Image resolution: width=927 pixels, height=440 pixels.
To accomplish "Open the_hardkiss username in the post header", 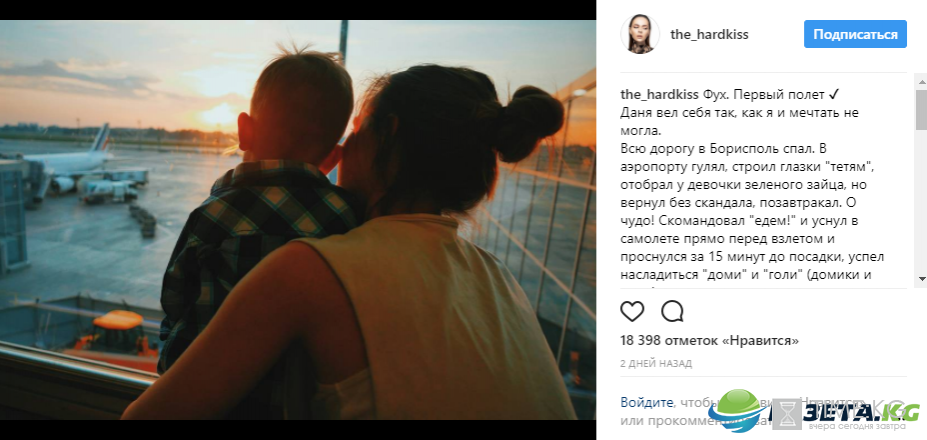I will click(709, 34).
